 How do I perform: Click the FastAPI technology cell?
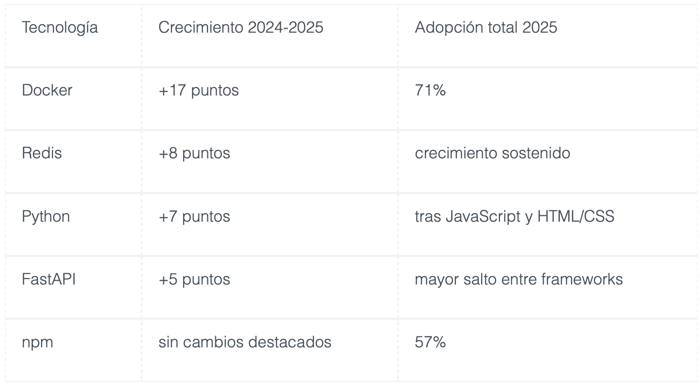(x=49, y=279)
